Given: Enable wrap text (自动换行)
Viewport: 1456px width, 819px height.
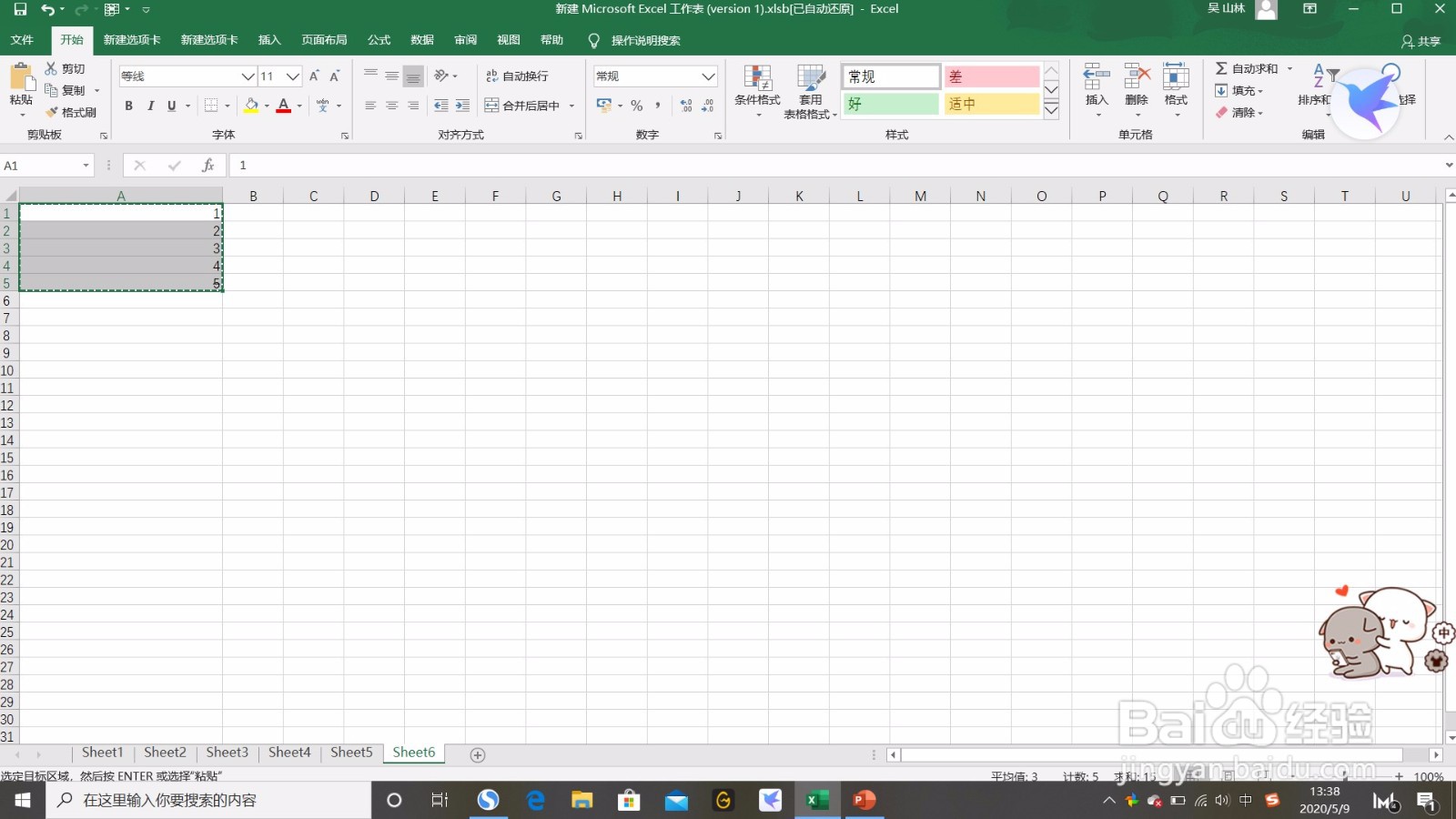Looking at the screenshot, I should coord(517,76).
